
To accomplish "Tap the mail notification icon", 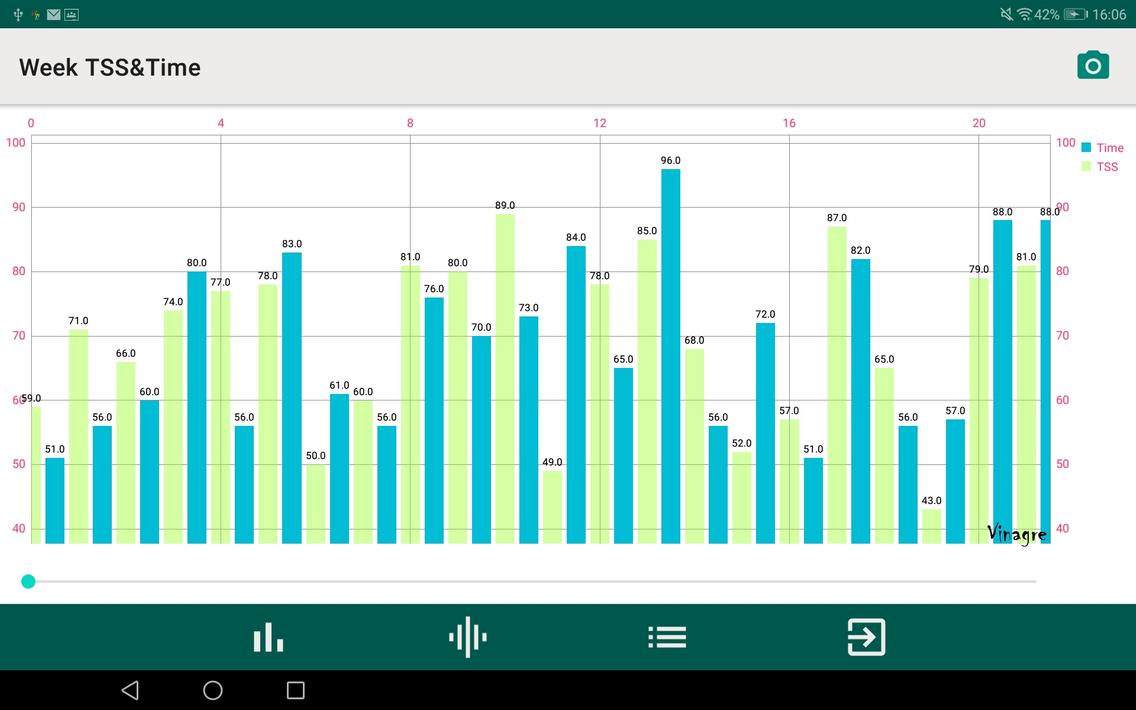I will (53, 14).
